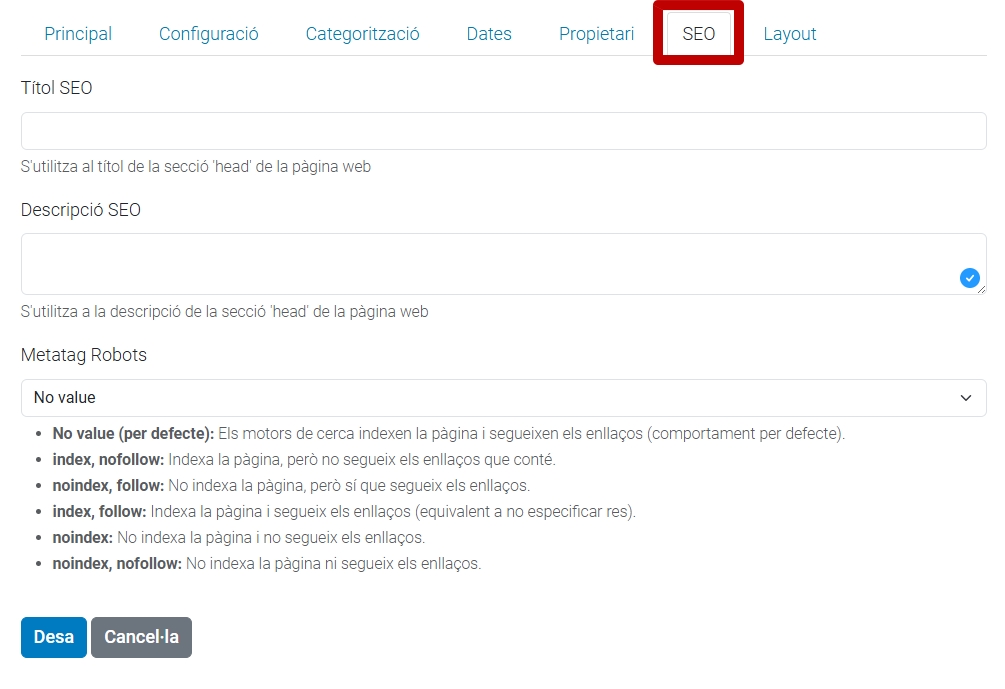Open the Principal tab
This screenshot has height=689, width=1005.
[78, 34]
